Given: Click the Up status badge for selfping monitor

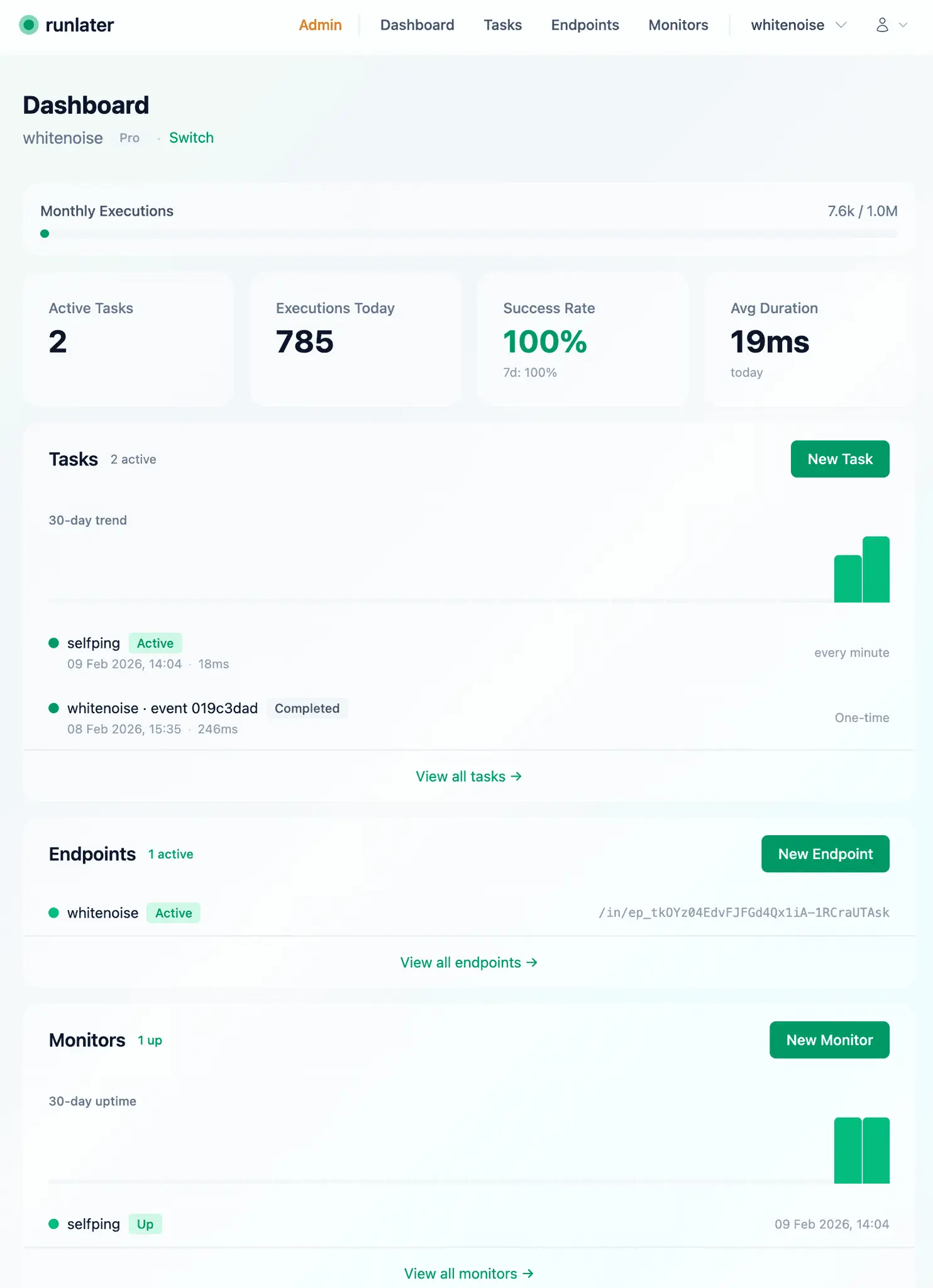Looking at the screenshot, I should [145, 1224].
